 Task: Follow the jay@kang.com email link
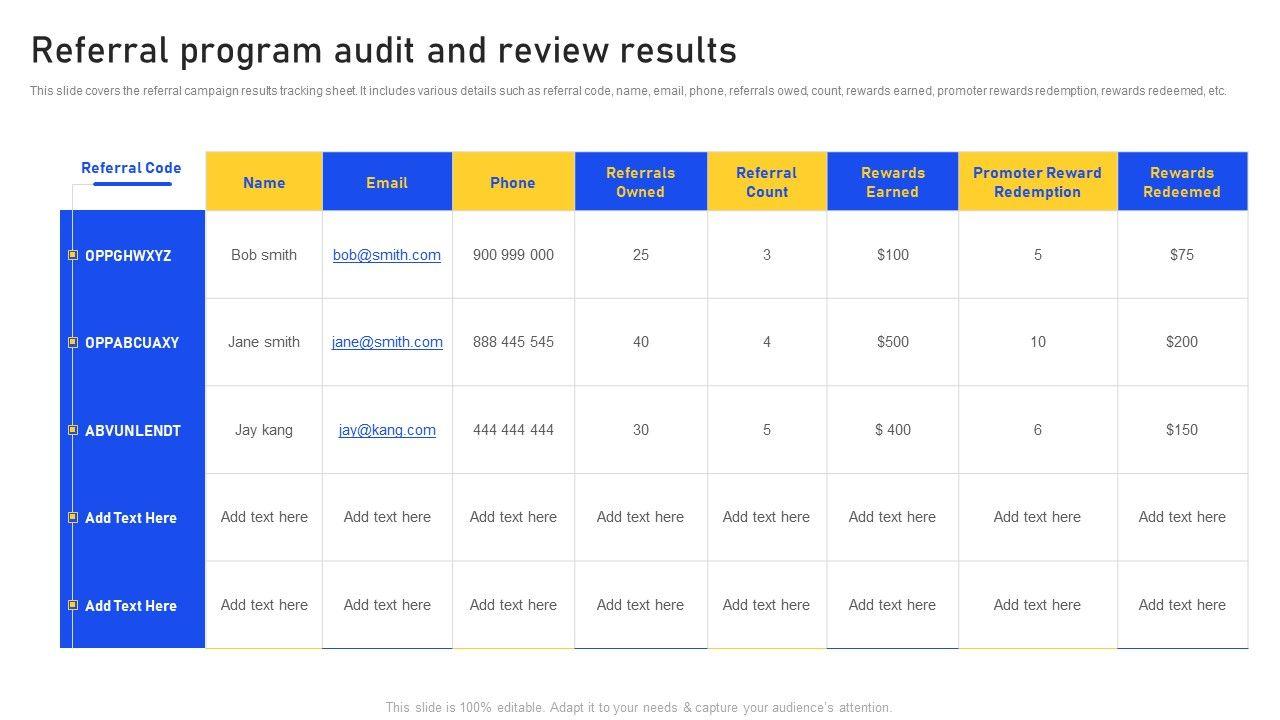387,430
